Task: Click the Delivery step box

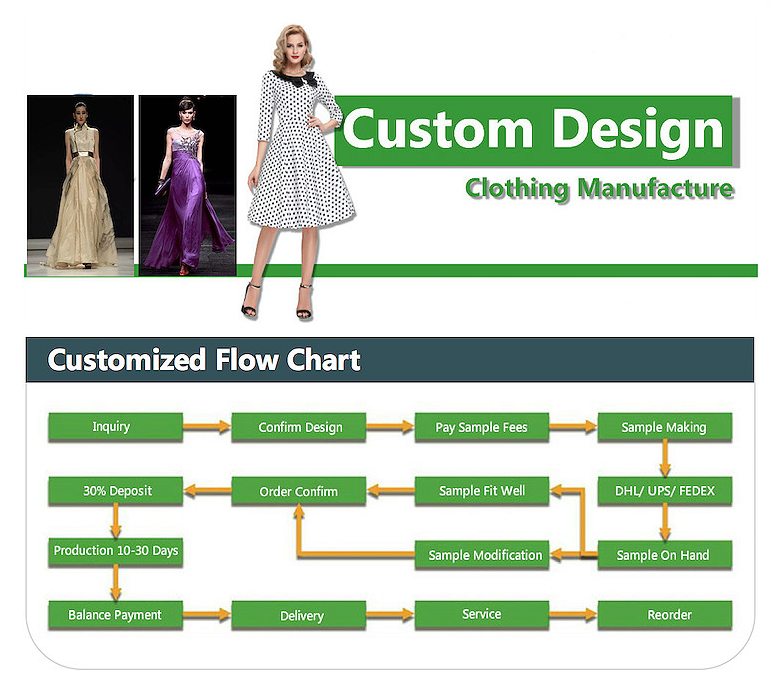Action: (299, 615)
